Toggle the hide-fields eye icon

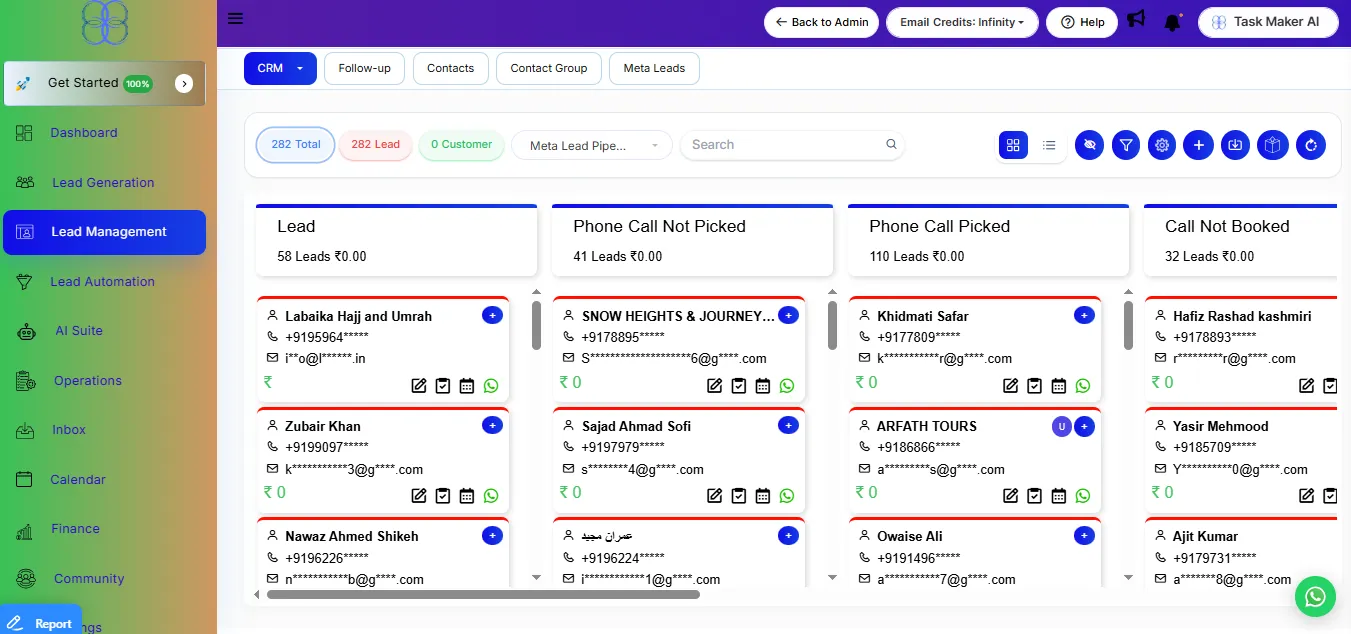pos(1089,145)
